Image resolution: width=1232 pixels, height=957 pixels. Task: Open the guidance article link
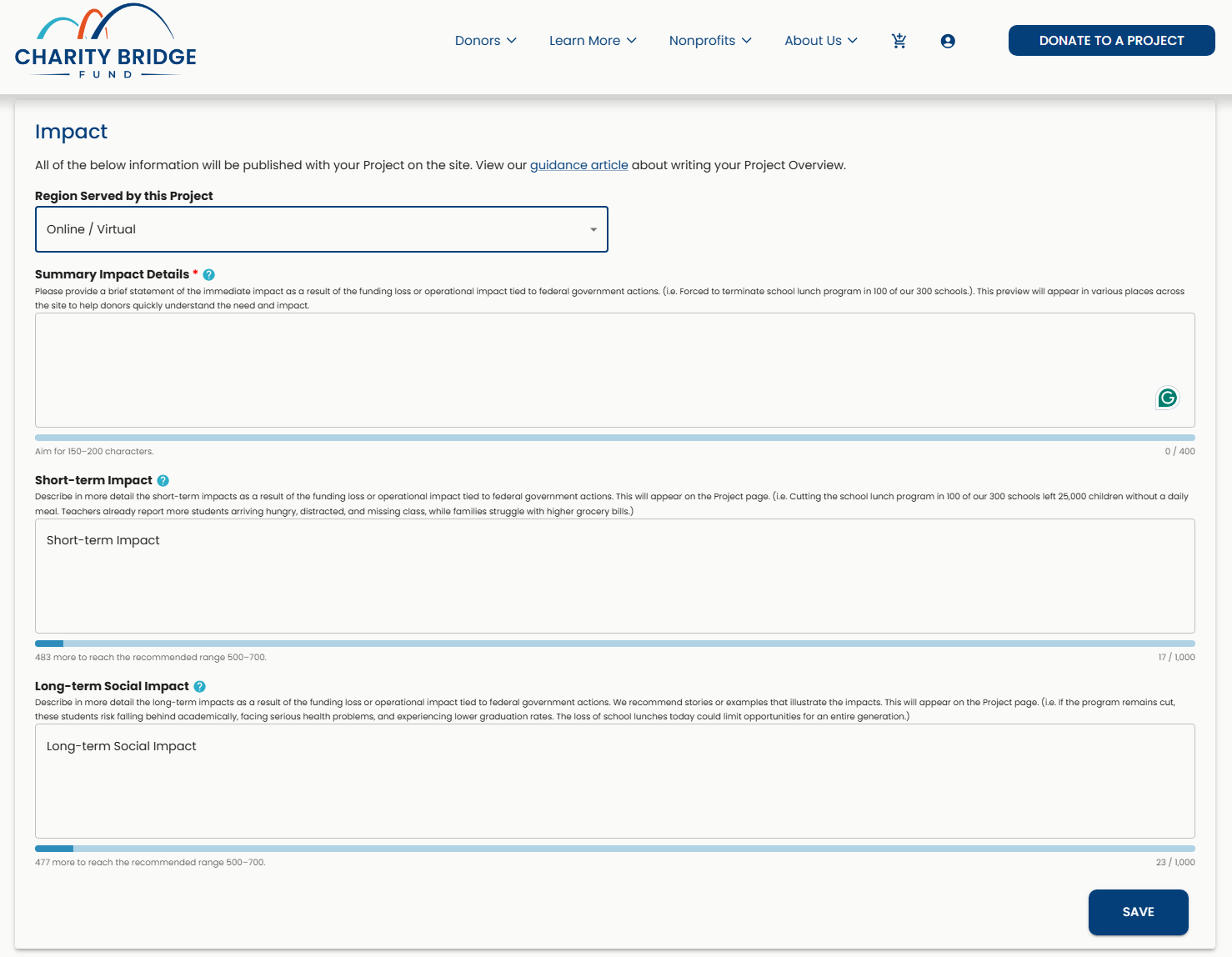579,165
